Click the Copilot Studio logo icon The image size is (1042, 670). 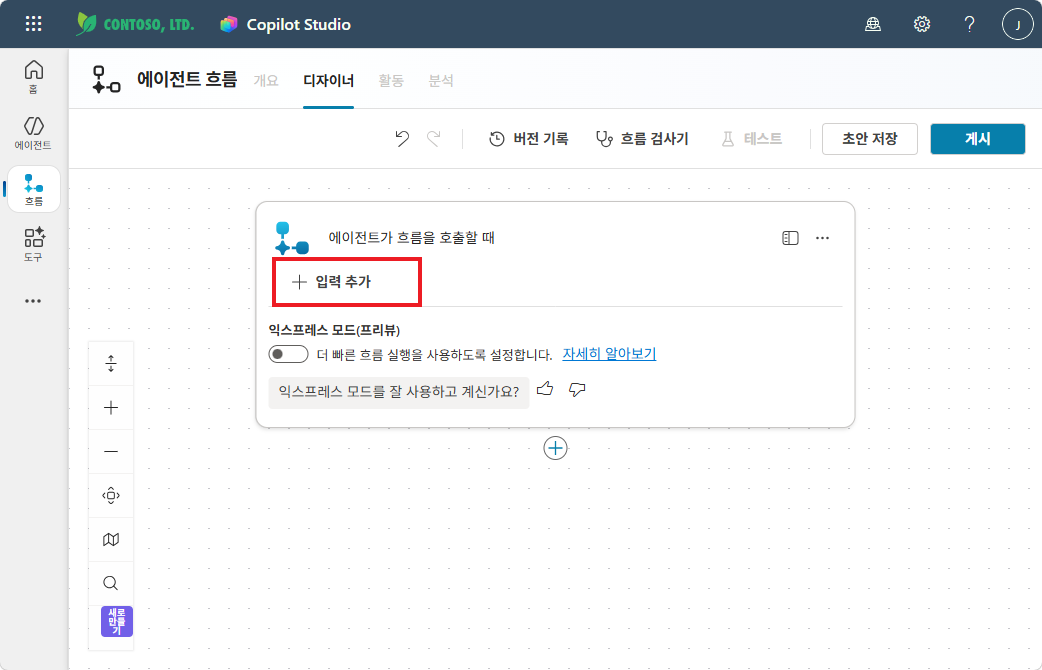[229, 25]
